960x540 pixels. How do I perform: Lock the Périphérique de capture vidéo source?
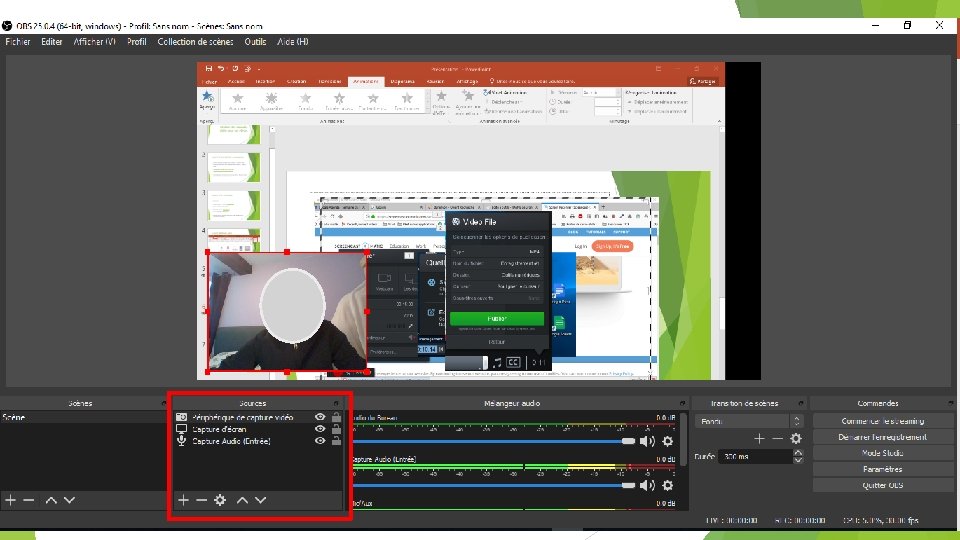coord(336,417)
